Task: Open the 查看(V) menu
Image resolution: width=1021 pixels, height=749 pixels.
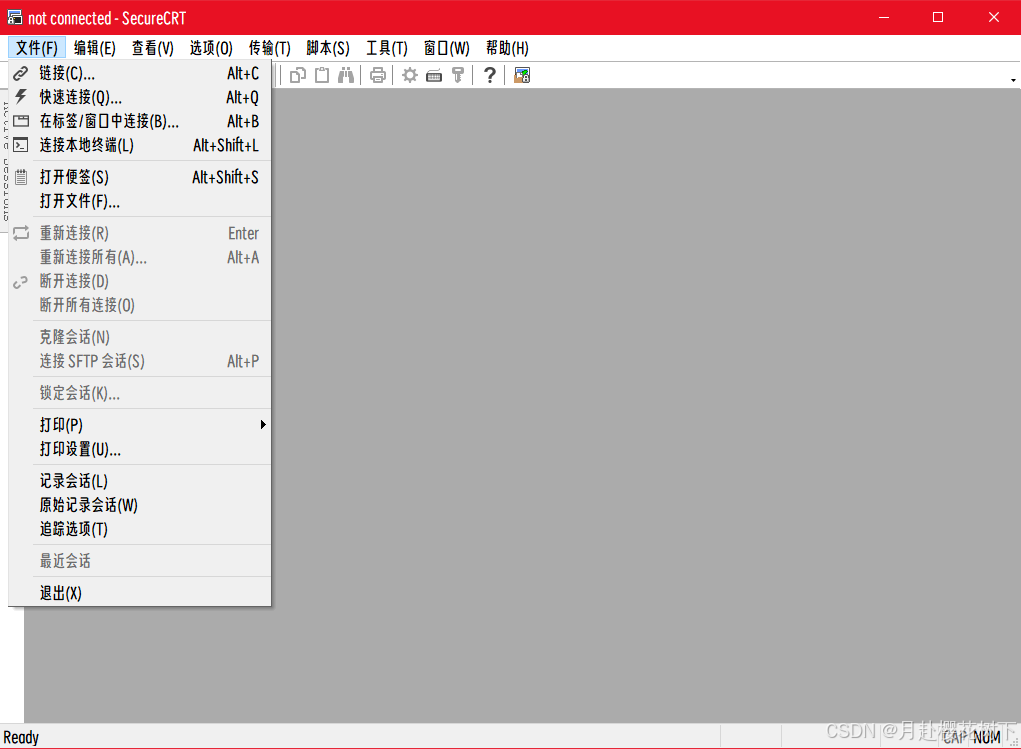Action: click(152, 48)
